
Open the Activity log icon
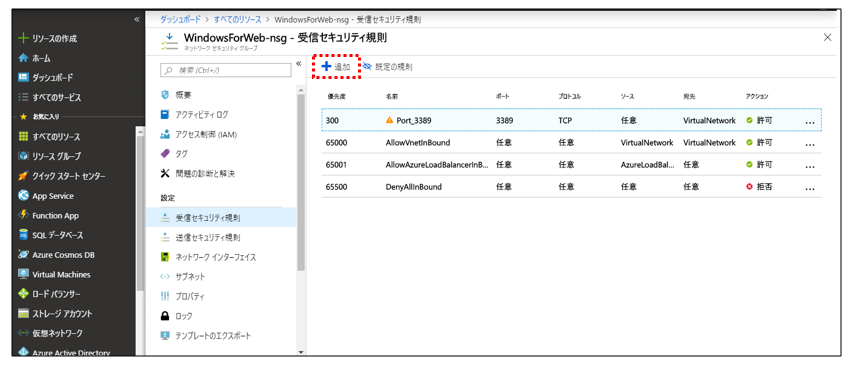pos(165,114)
